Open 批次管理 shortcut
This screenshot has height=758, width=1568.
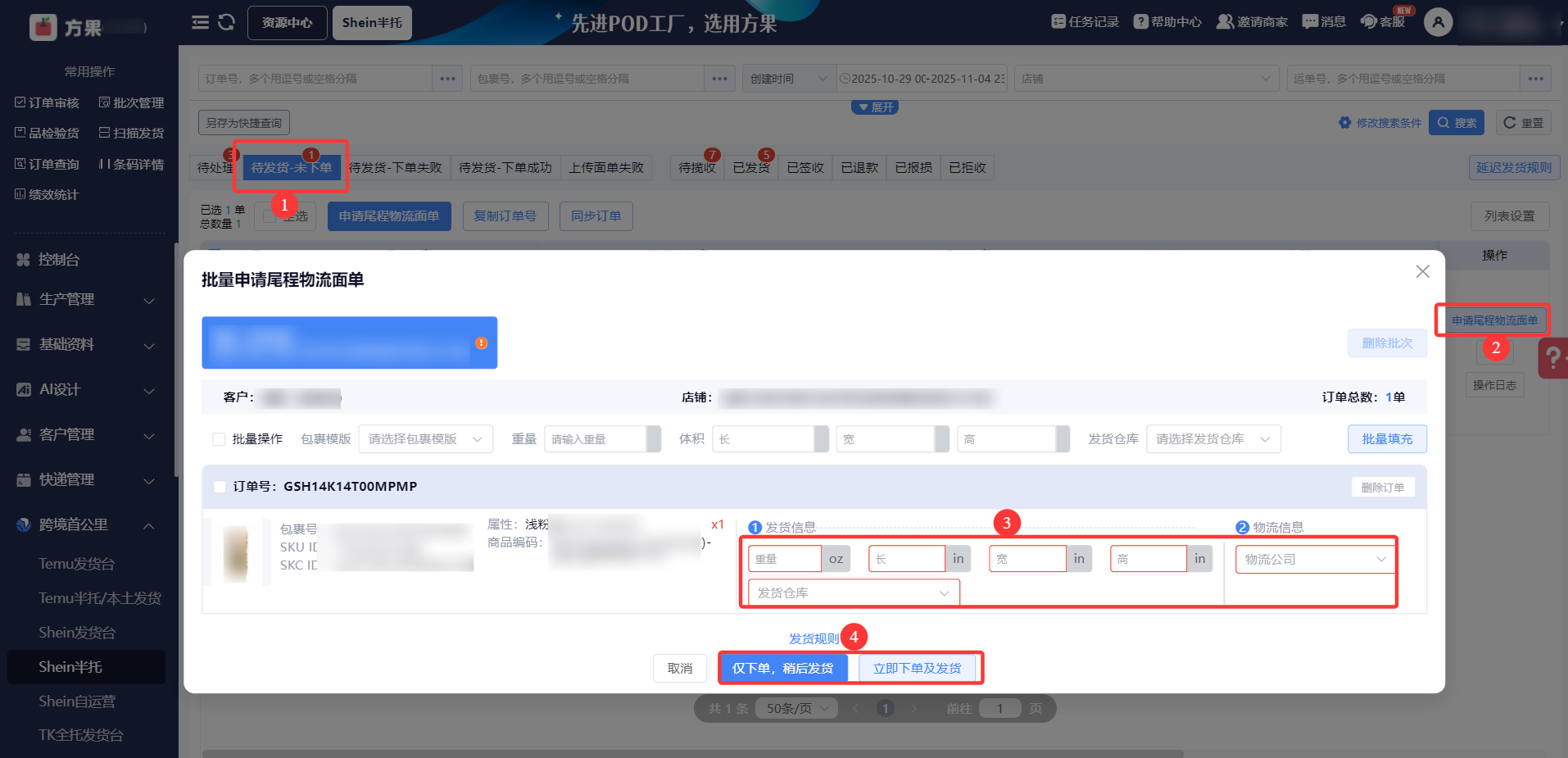click(131, 102)
